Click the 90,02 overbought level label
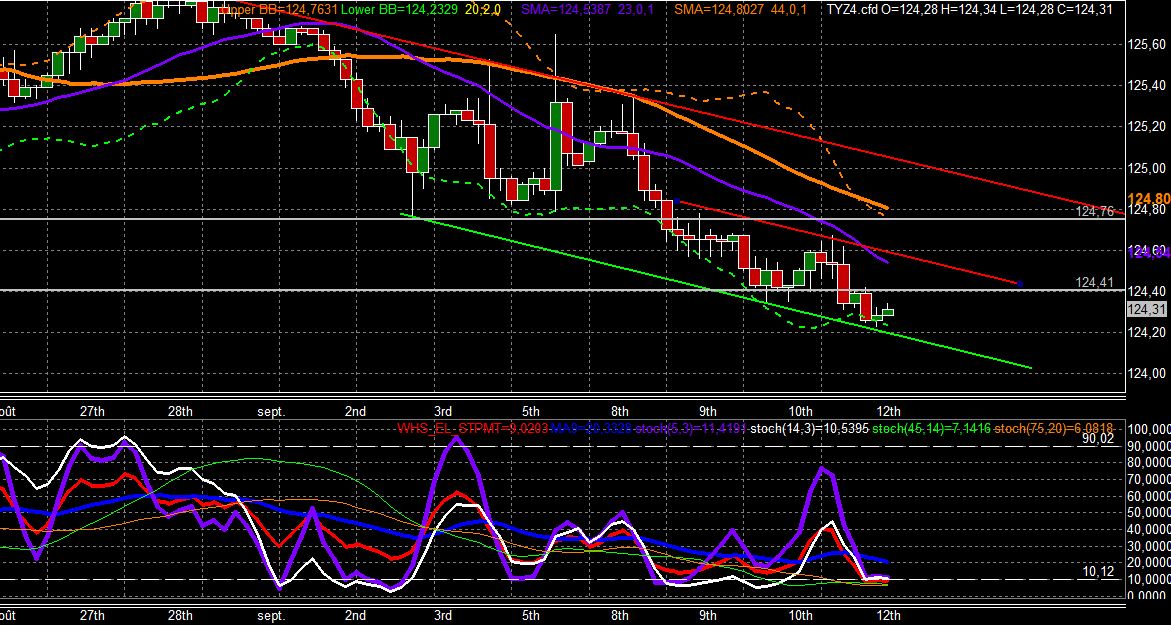This screenshot has width=1171, height=625. point(1098,440)
